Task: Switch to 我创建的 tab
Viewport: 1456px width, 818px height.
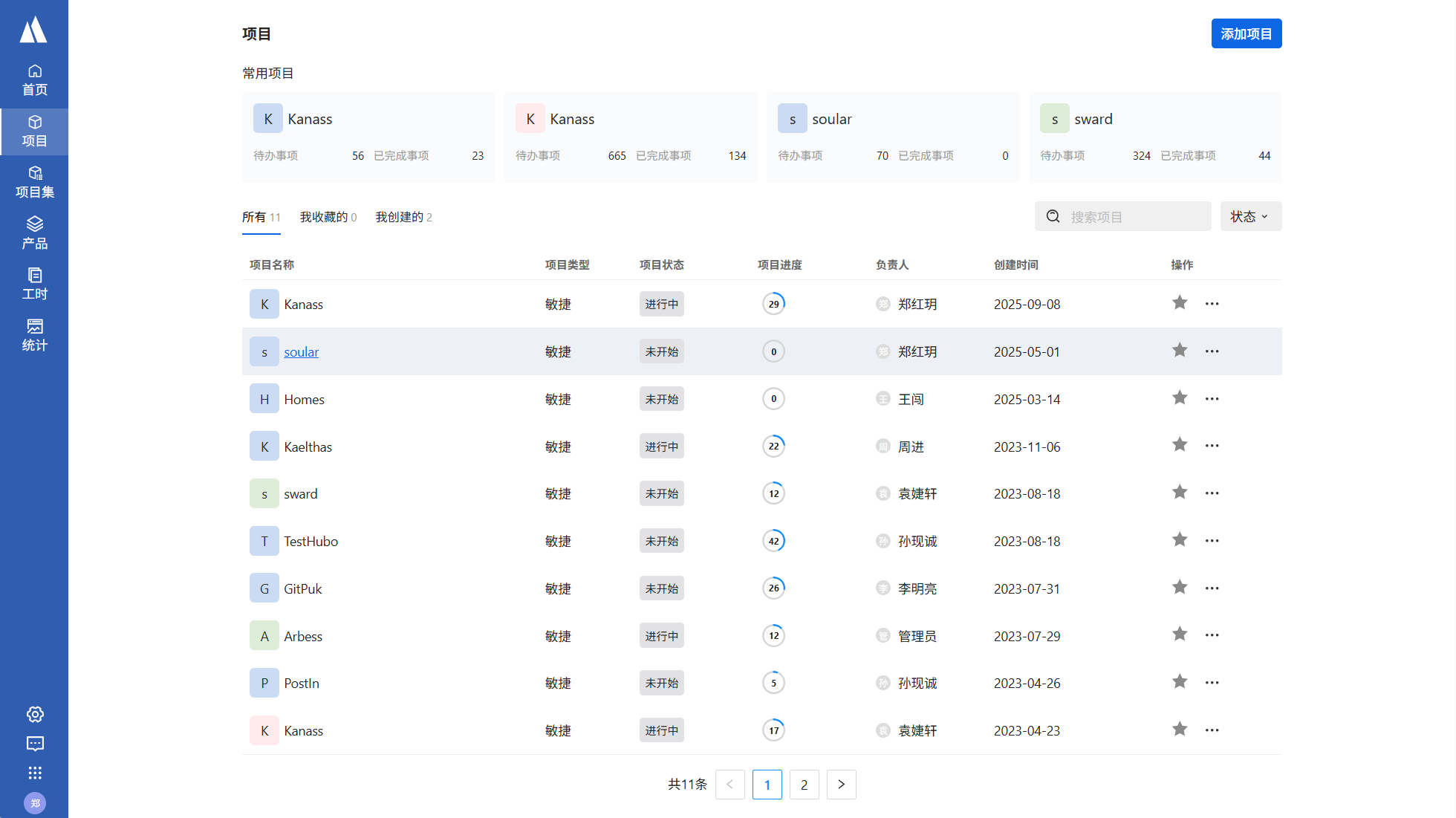Action: 403,217
